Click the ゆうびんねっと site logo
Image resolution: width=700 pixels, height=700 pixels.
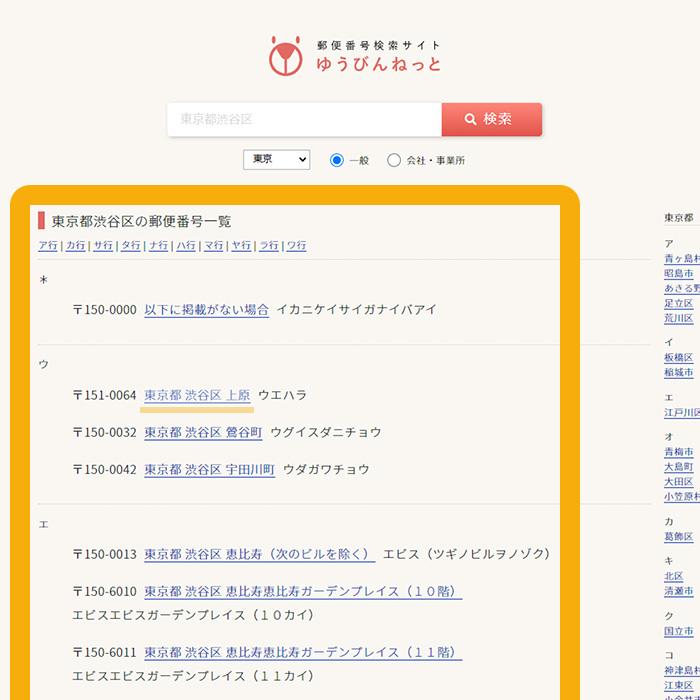click(354, 56)
